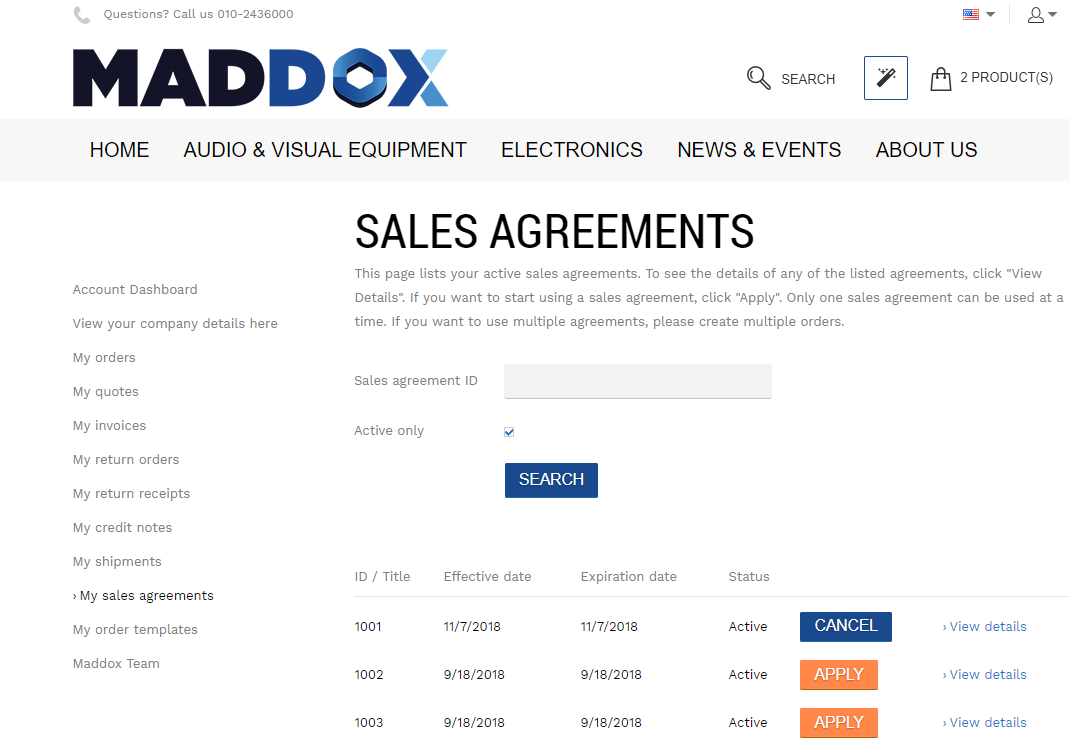Apply sales agreement 1002
1069x749 pixels.
coord(839,675)
